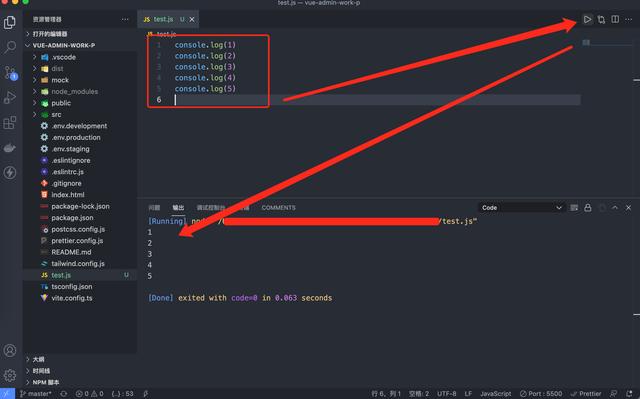Expand the 大纲 outline section
Viewport: 640px width, 399px height.
click(x=80, y=359)
